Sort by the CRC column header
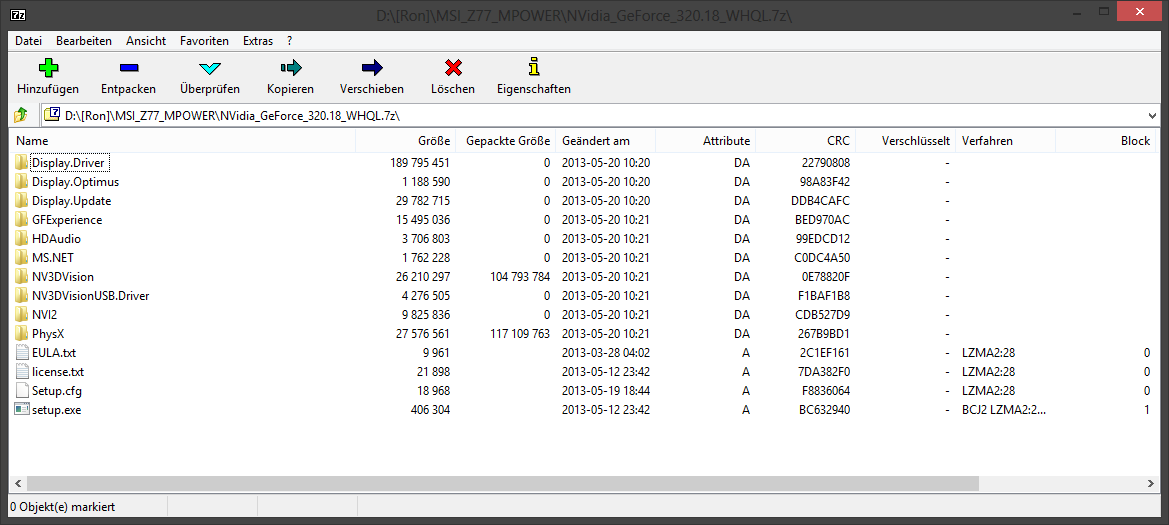This screenshot has width=1169, height=525. (x=805, y=140)
